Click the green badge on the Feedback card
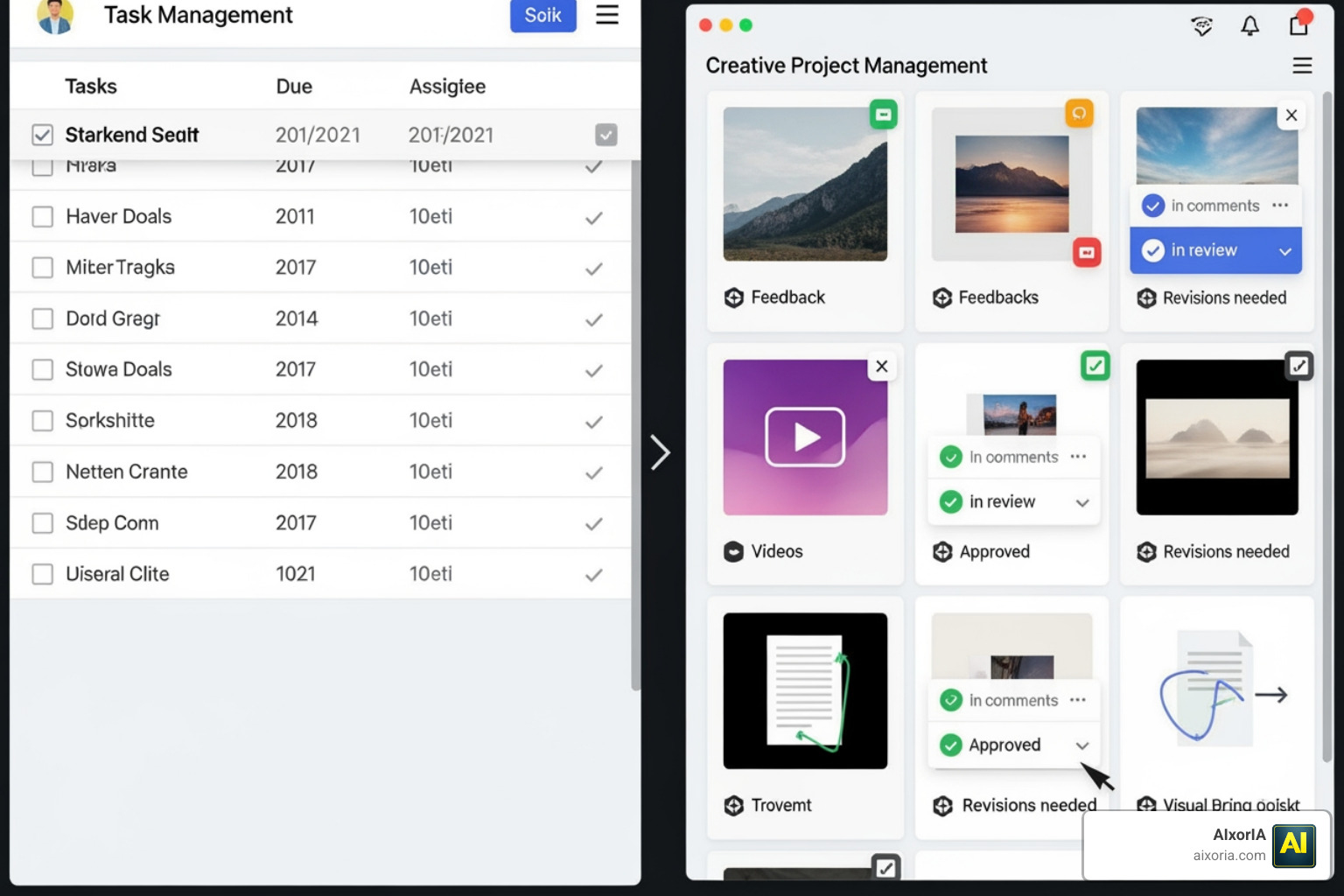The image size is (1344, 896). 884,115
